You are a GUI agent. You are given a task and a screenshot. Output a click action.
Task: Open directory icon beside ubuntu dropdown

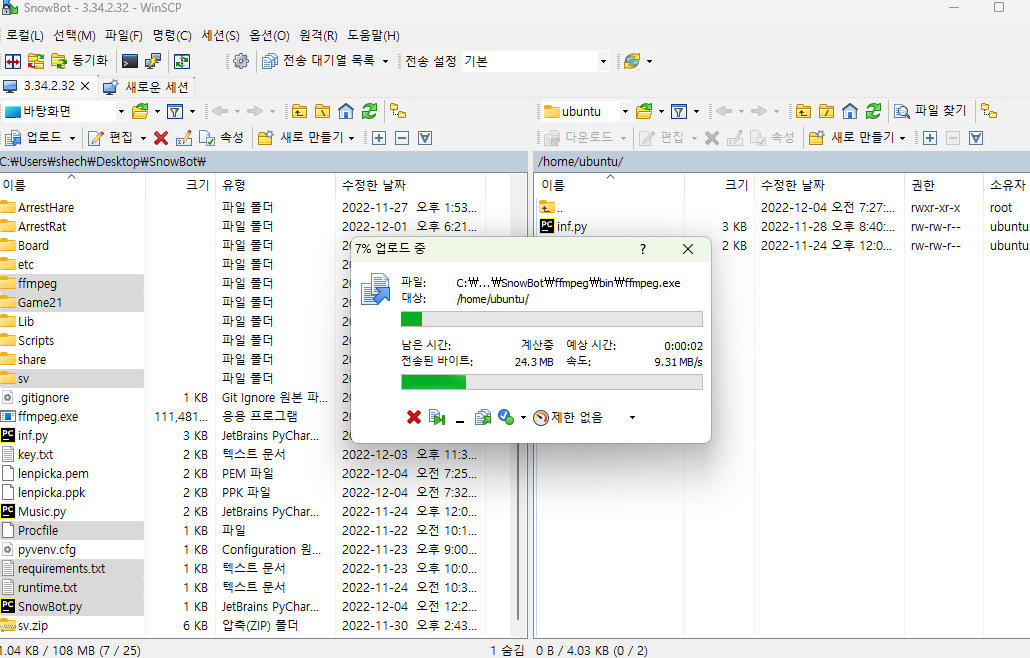point(644,112)
